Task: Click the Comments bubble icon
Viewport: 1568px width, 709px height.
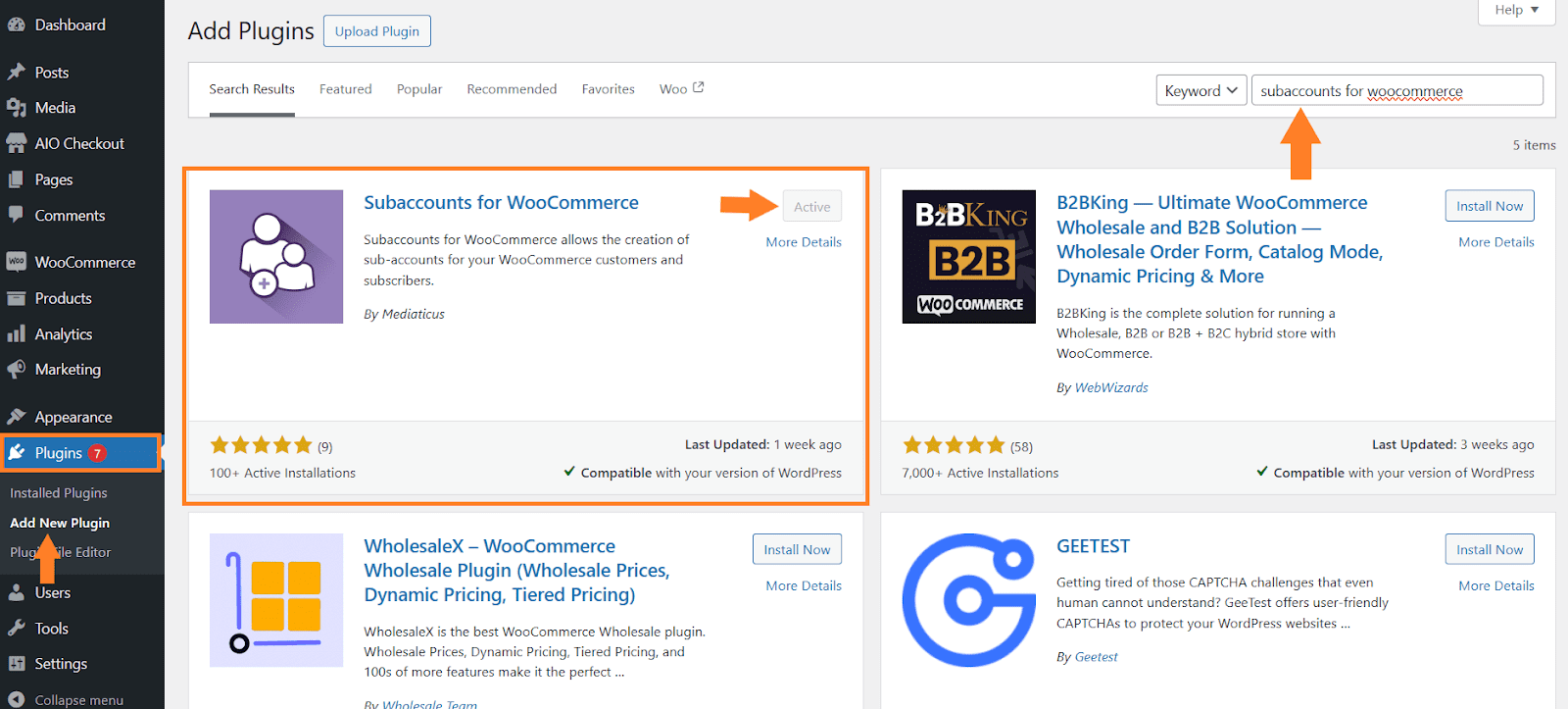Action: (x=17, y=215)
